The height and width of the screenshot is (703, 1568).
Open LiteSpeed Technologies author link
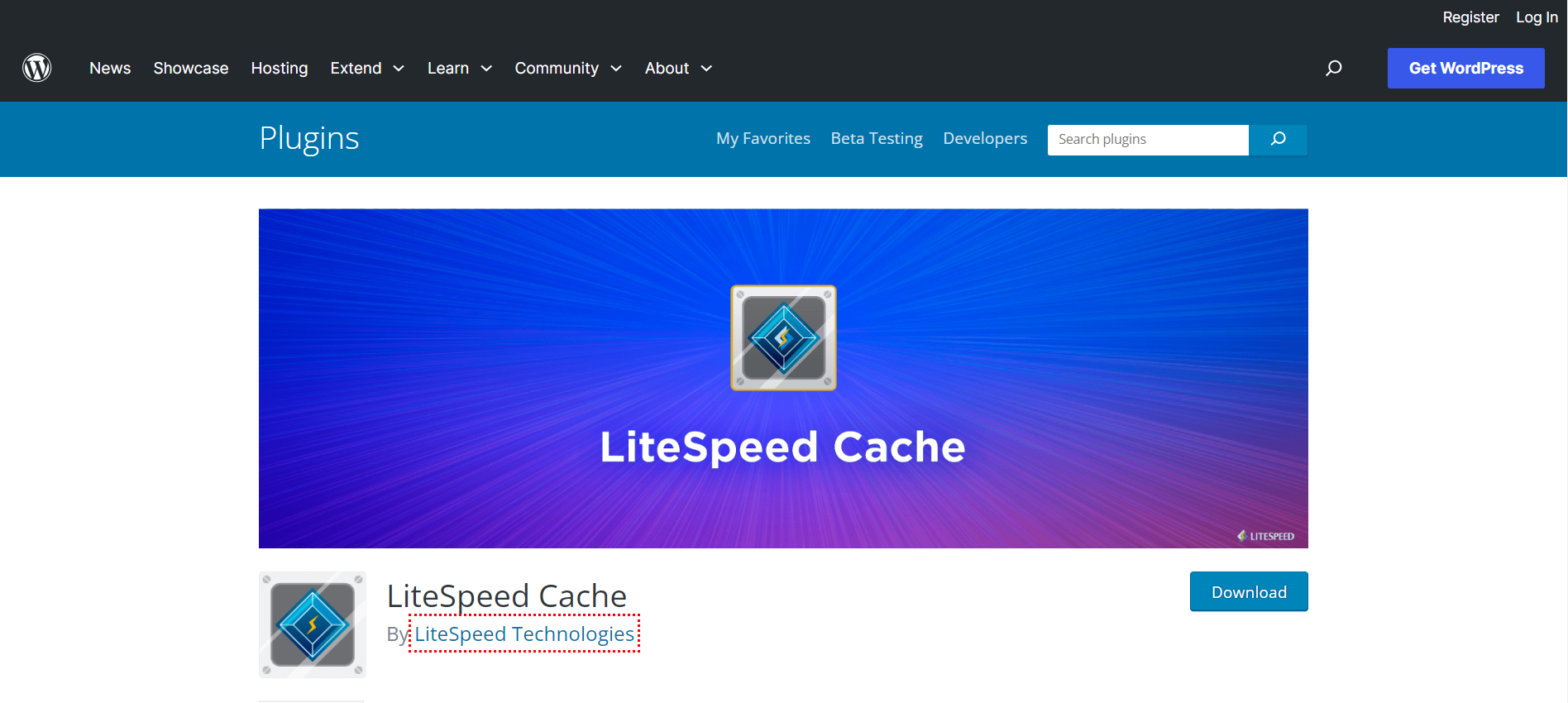(x=524, y=634)
